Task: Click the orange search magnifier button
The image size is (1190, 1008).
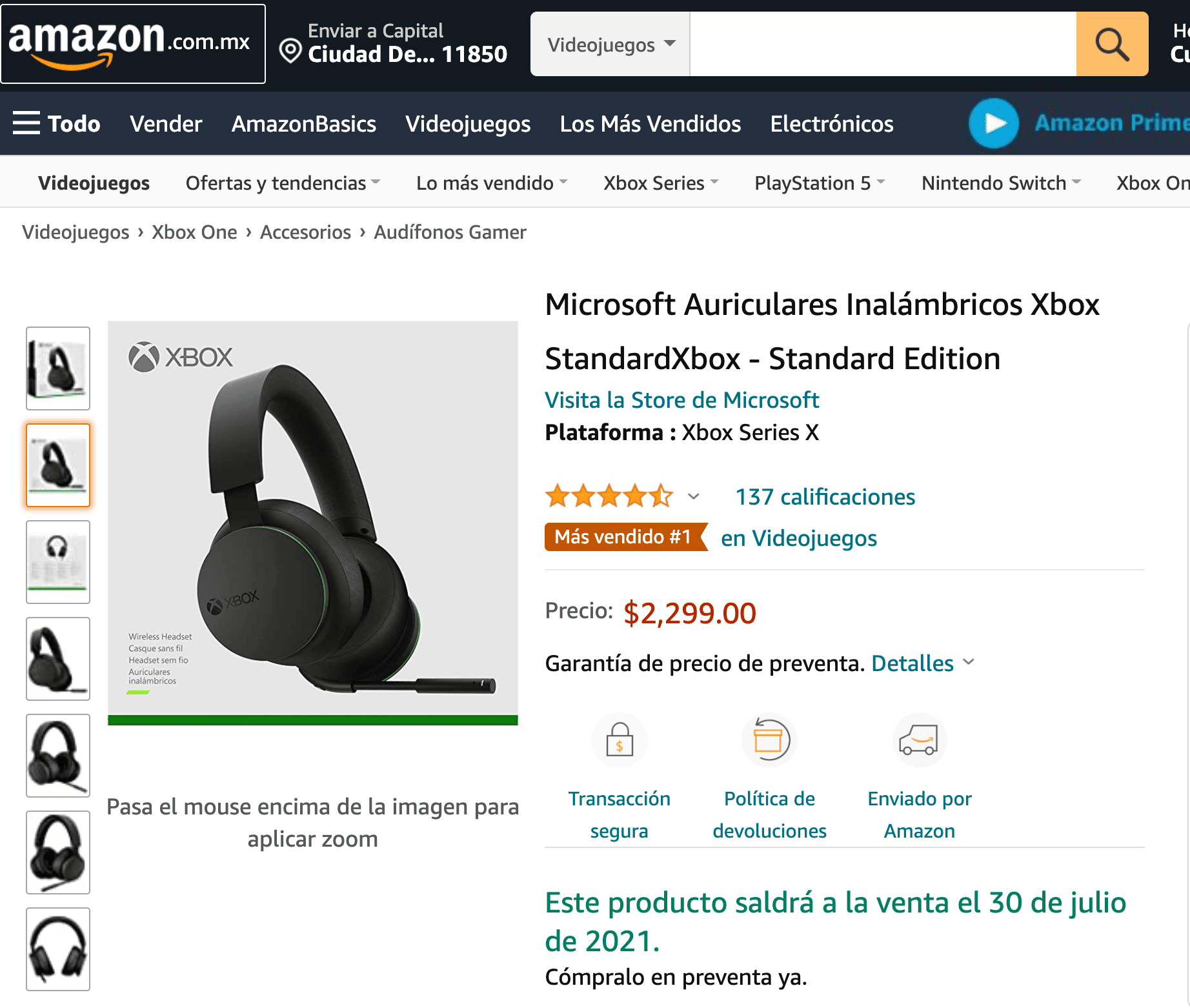Action: (1112, 44)
